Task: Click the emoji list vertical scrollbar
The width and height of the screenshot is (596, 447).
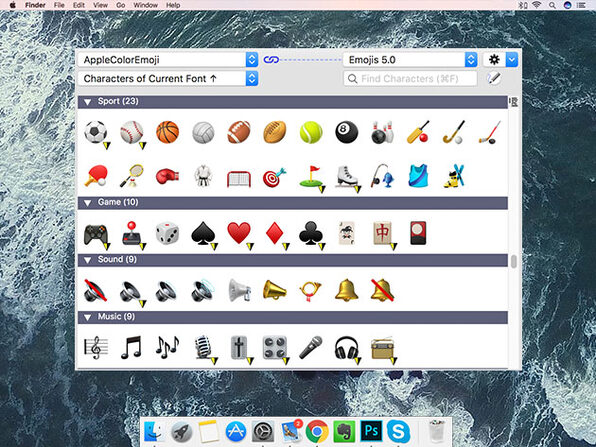Action: 514,262
